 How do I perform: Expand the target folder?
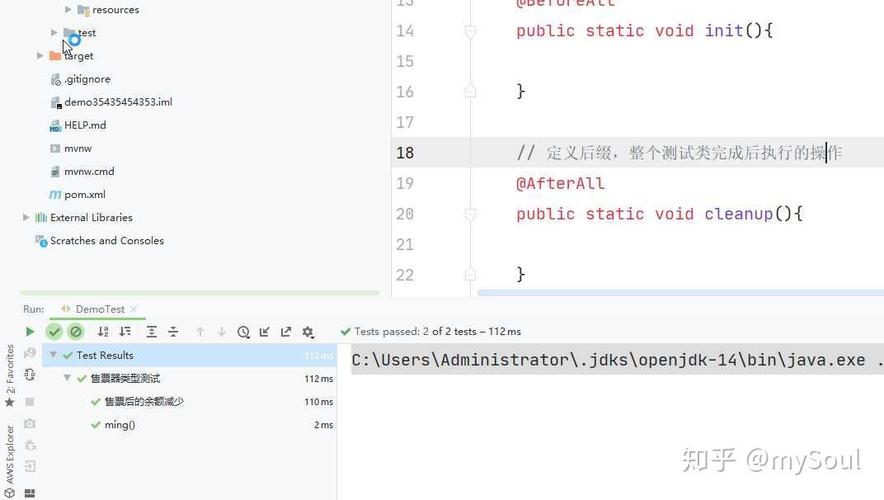[x=40, y=56]
